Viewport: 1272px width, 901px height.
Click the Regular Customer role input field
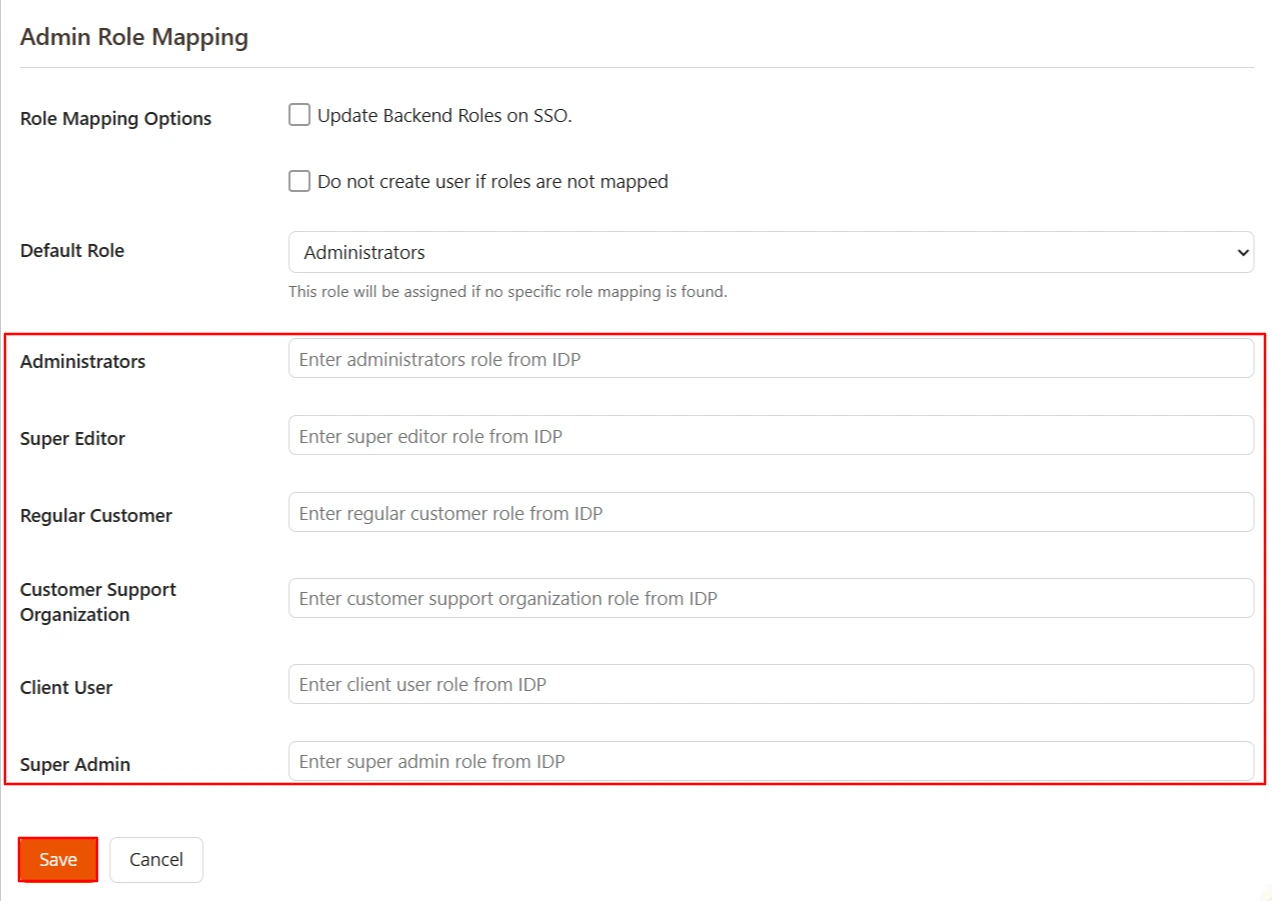770,512
